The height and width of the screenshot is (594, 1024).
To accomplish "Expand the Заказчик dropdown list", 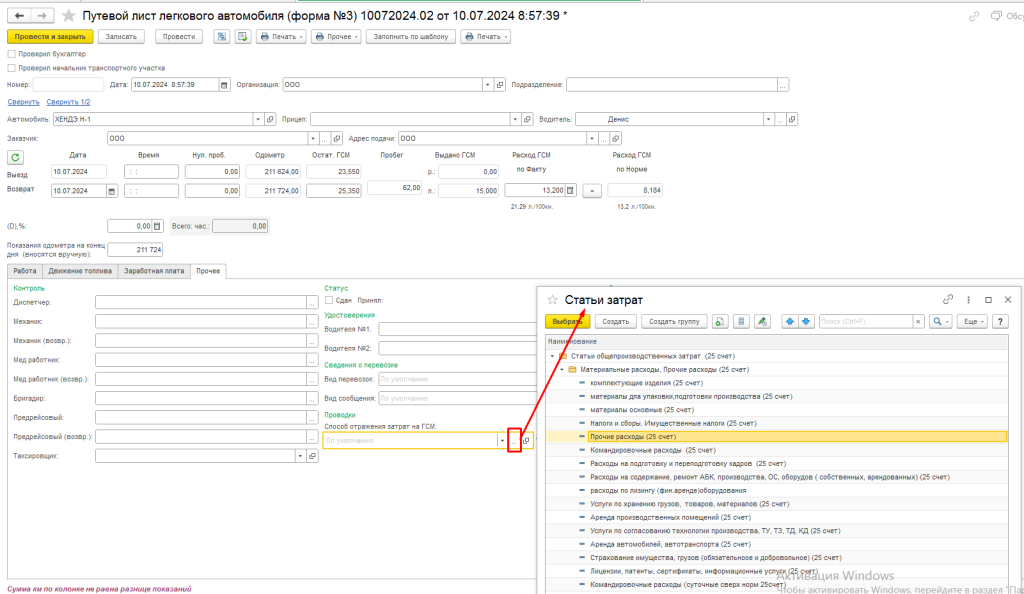I will [x=313, y=138].
